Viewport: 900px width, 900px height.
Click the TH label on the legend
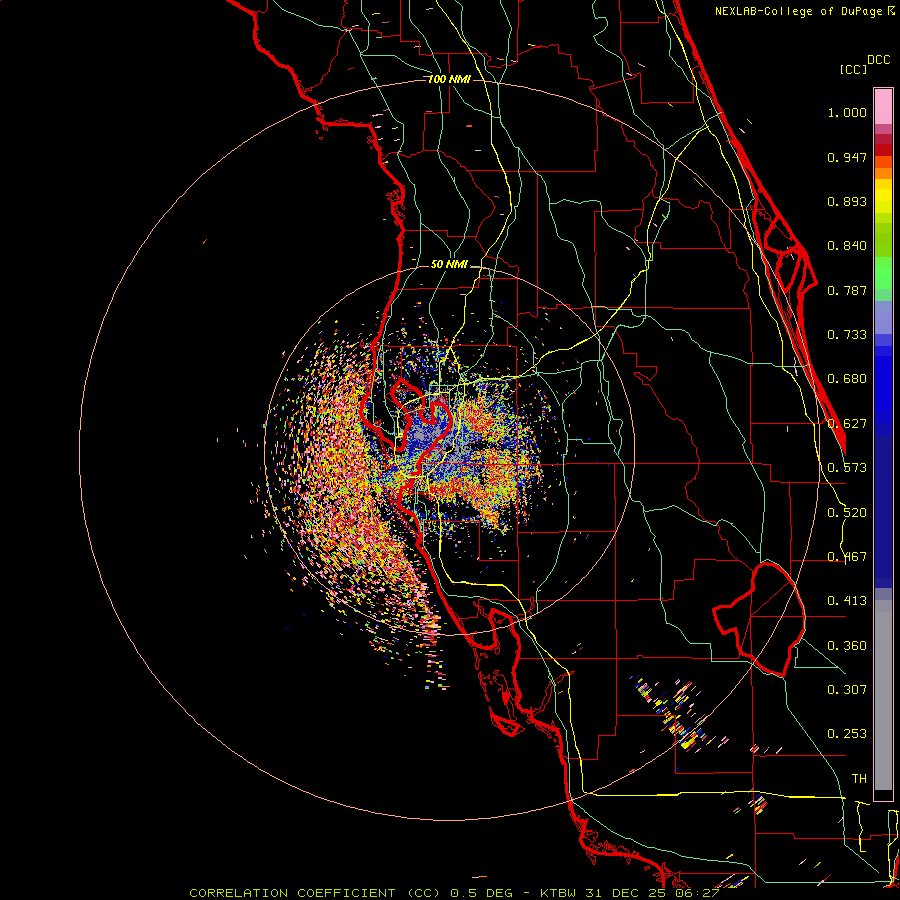click(859, 779)
